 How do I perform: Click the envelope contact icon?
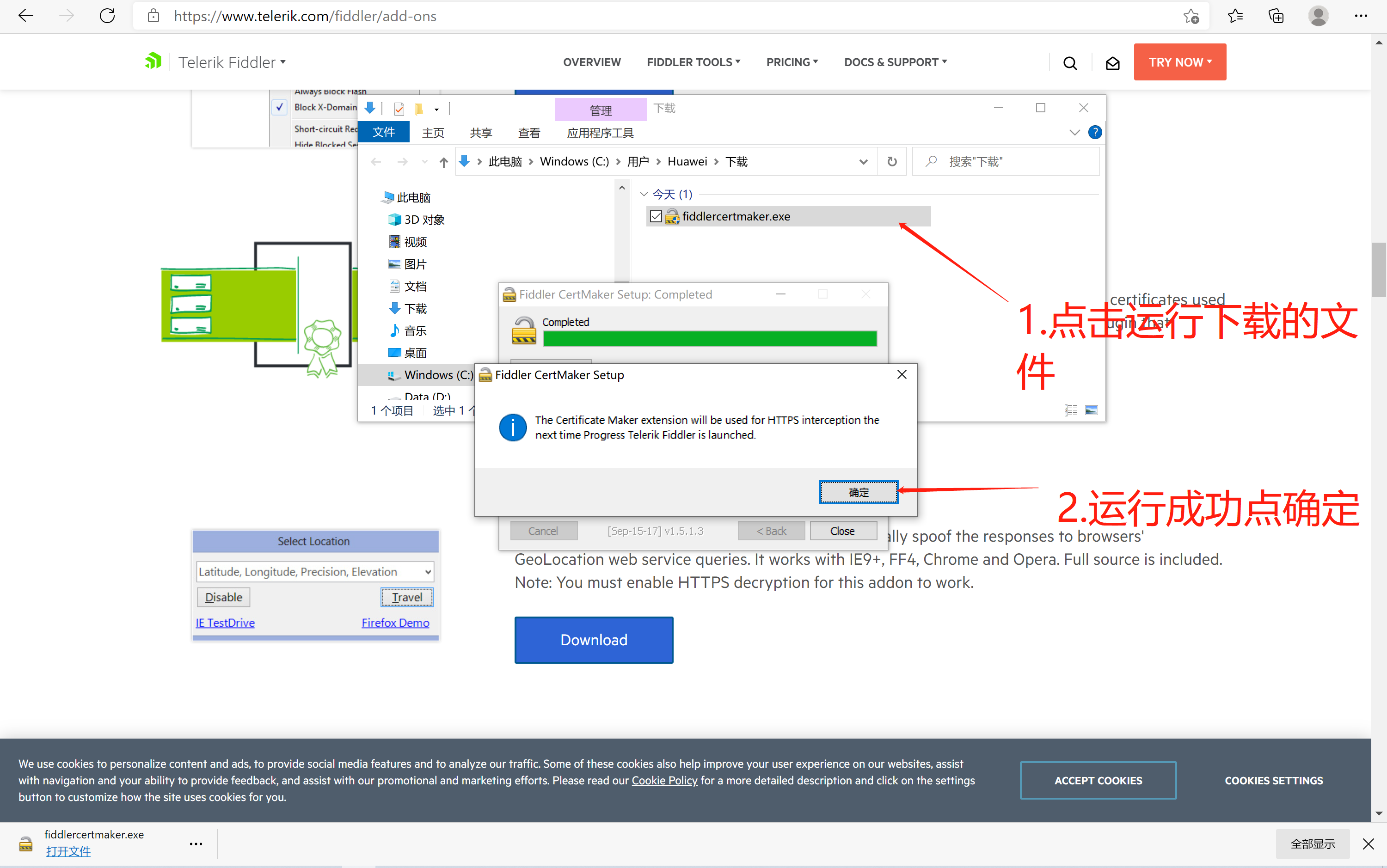pos(1112,62)
